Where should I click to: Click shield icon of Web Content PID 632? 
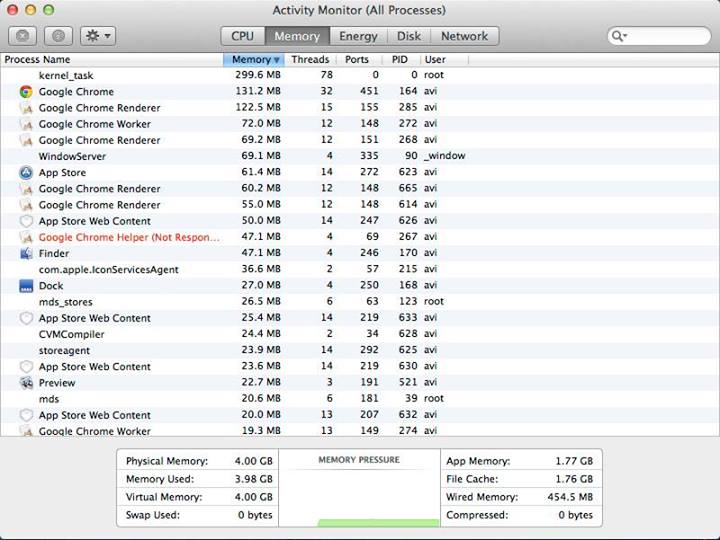(x=26, y=415)
